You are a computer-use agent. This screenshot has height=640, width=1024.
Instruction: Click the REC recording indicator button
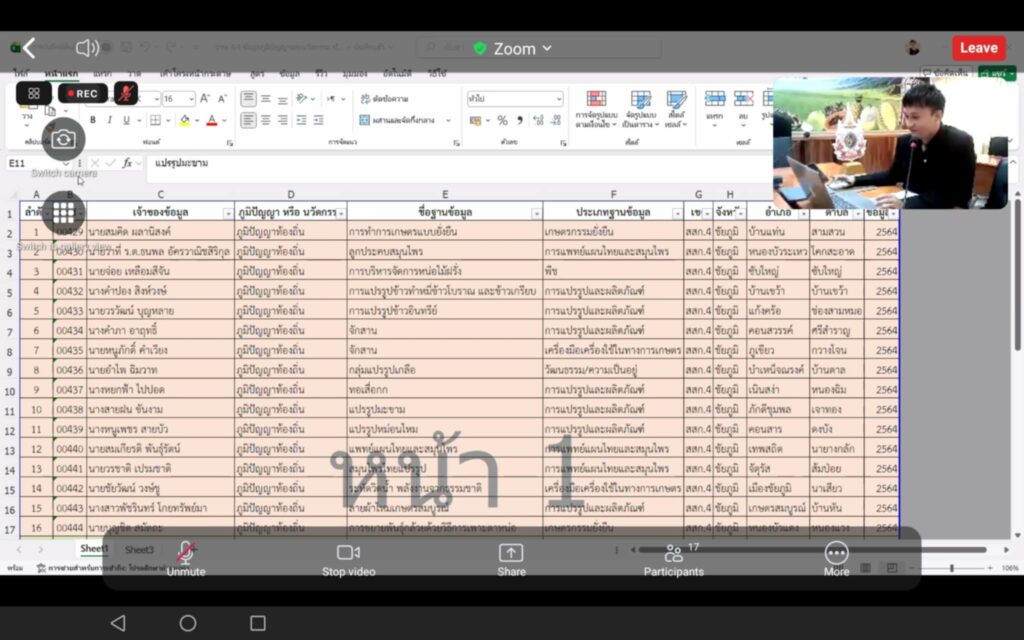[x=82, y=93]
